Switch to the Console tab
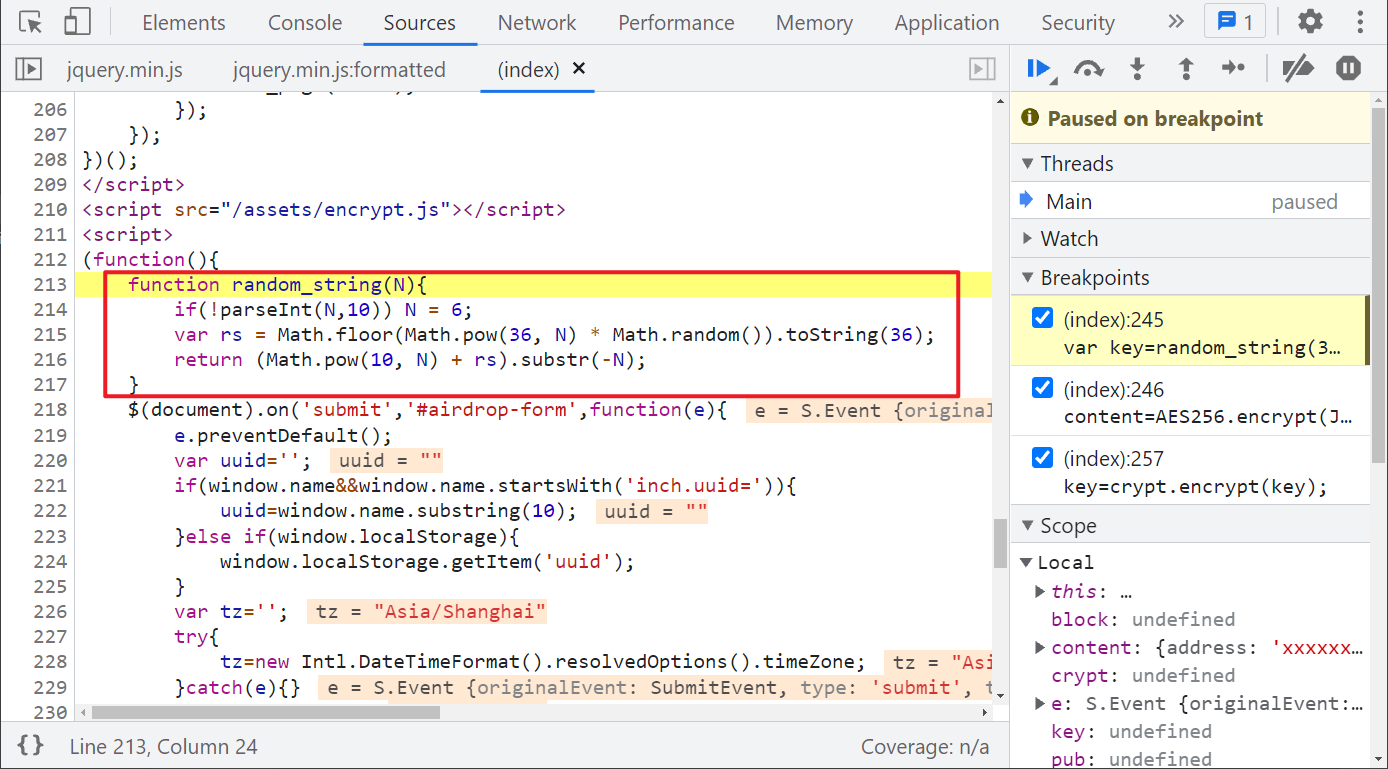 [305, 23]
